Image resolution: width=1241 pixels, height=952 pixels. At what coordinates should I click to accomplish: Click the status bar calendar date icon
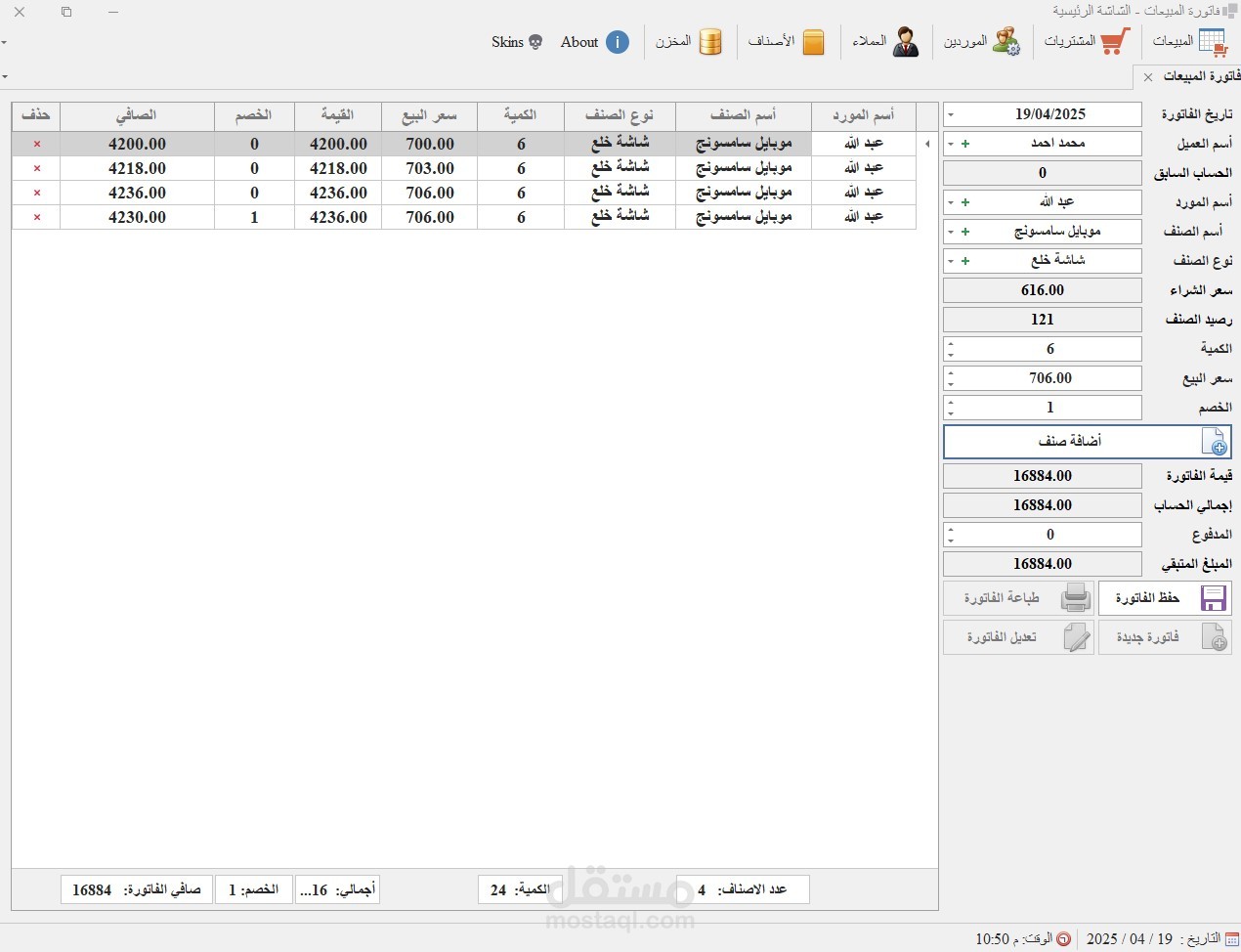click(1231, 938)
